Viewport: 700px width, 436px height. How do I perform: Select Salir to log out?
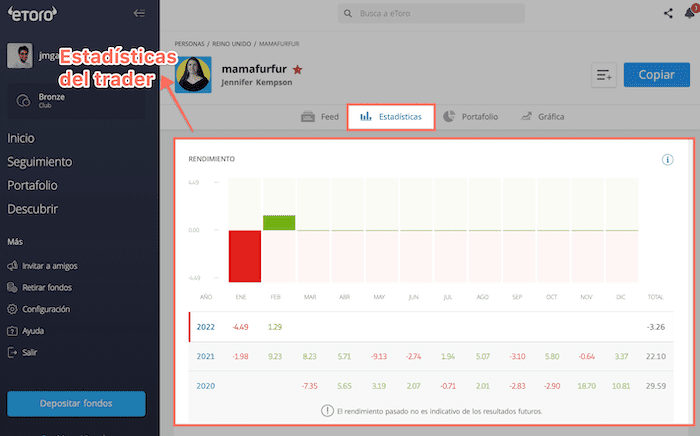point(30,353)
